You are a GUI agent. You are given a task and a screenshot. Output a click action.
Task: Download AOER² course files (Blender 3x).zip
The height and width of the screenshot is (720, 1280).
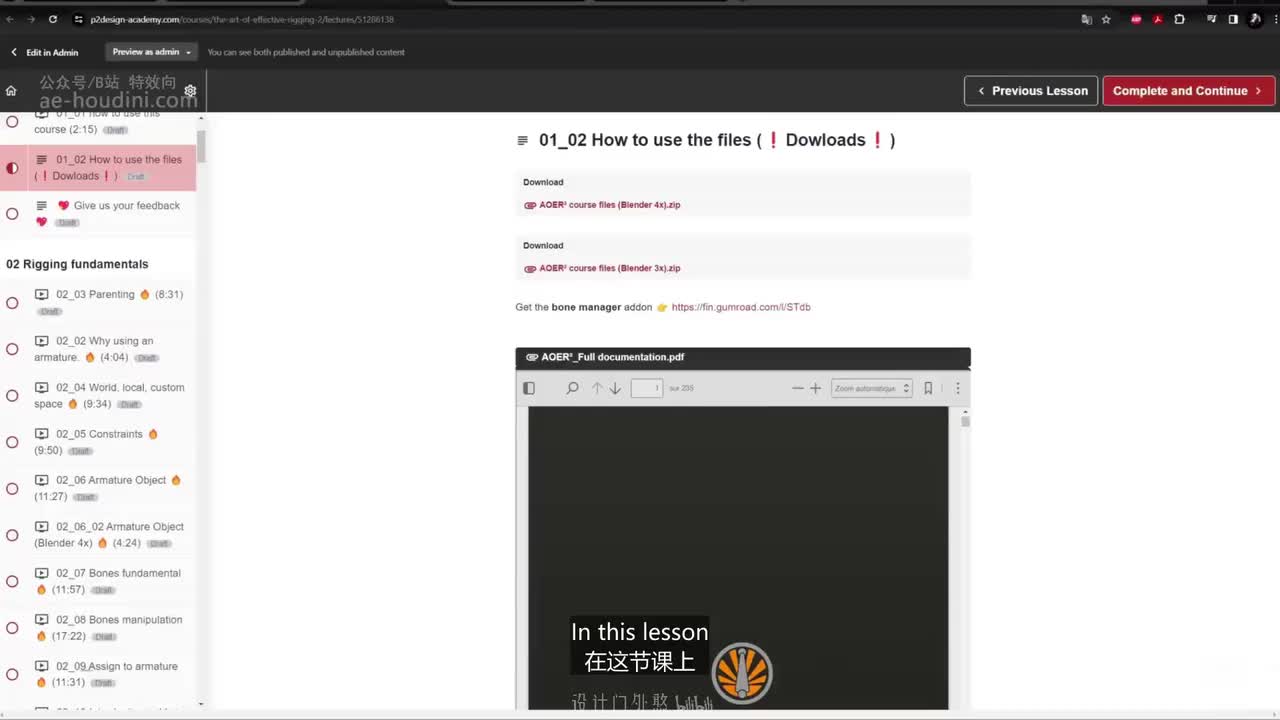610,268
